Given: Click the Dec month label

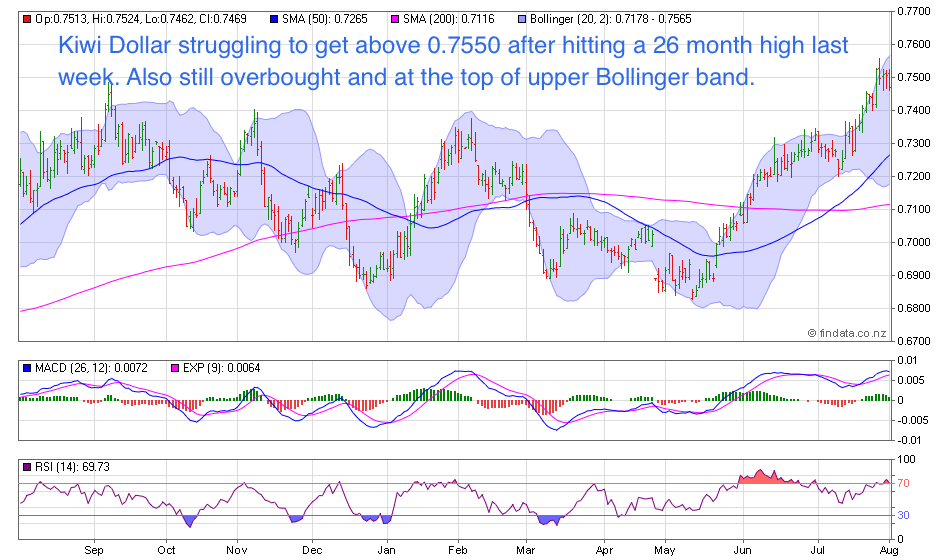Looking at the screenshot, I should [312, 550].
